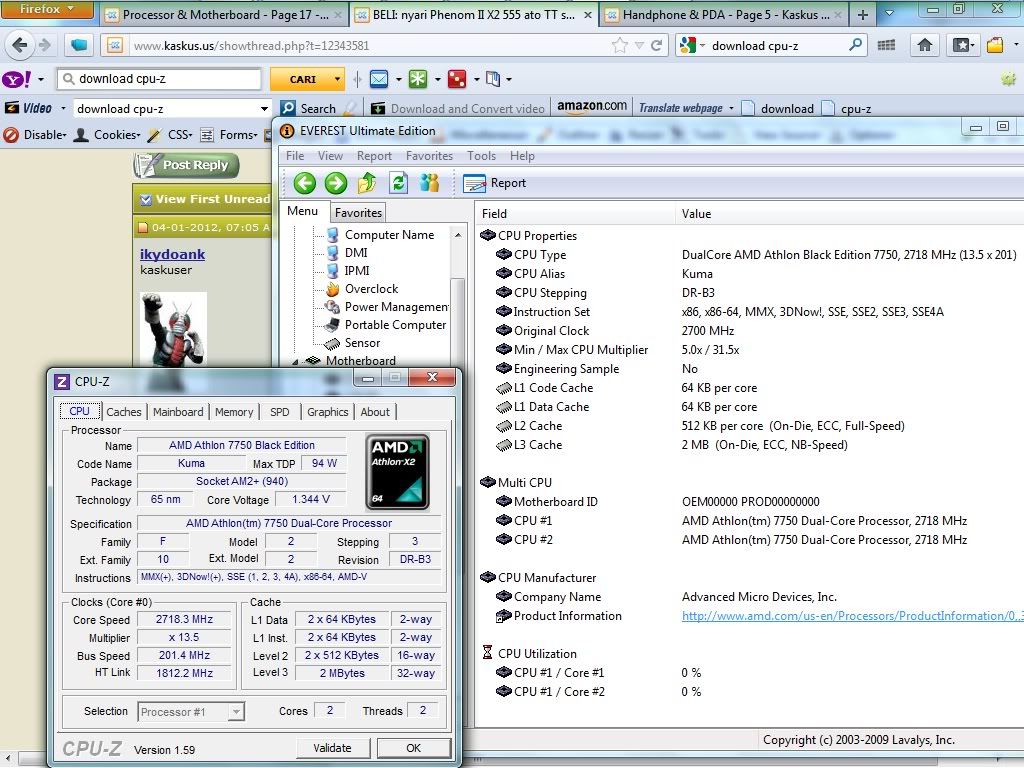Switch to Favorites tab in EVEREST sidebar
1024x768 pixels.
click(x=358, y=213)
